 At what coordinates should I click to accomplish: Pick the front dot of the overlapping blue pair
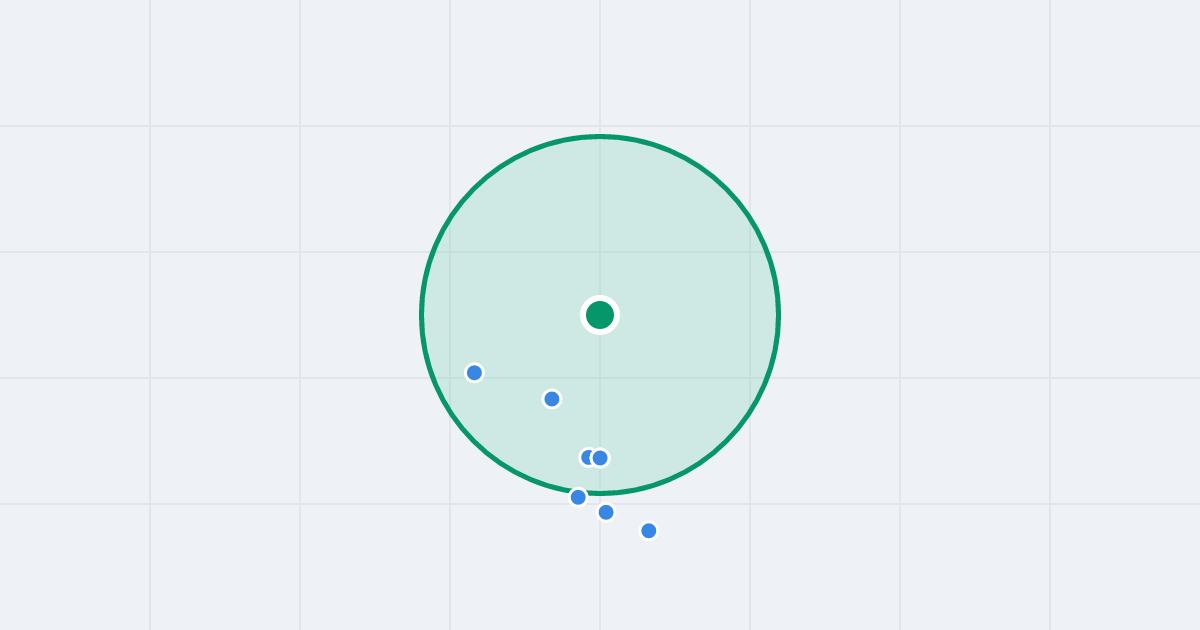[x=600, y=458]
